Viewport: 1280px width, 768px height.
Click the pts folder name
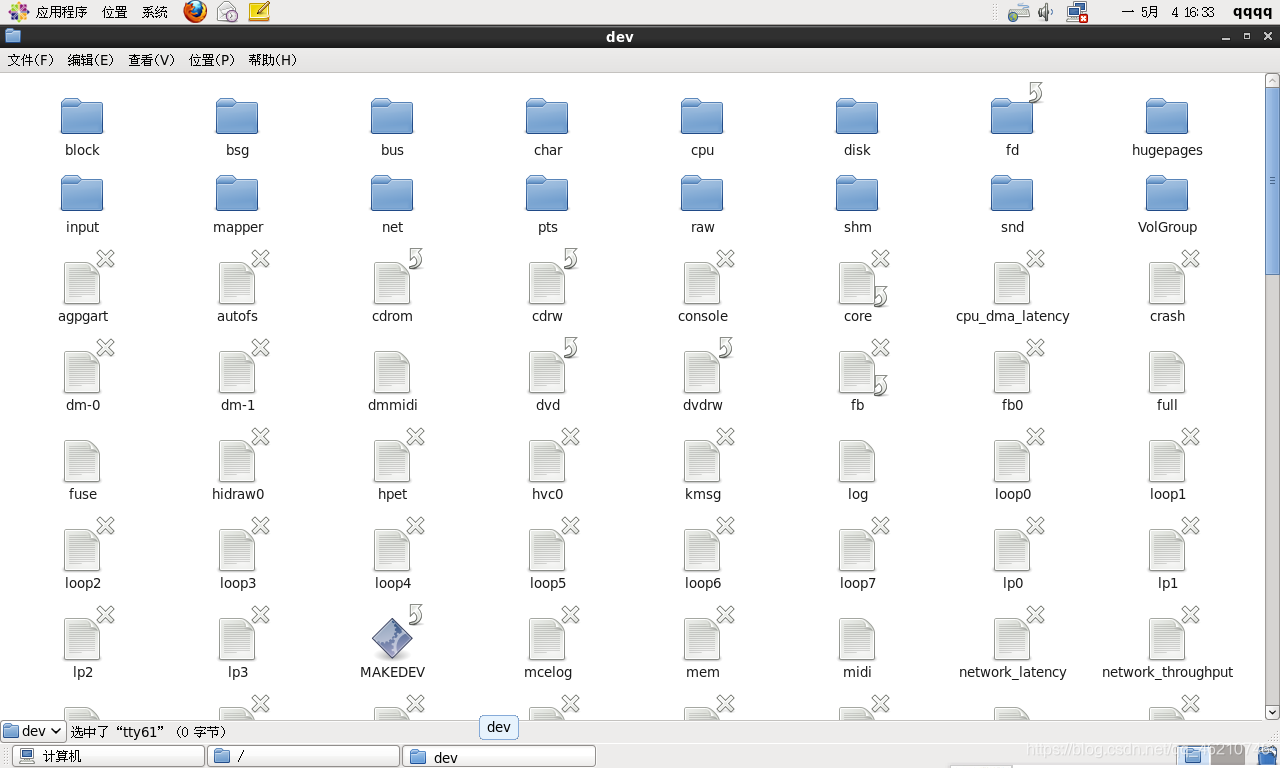(x=547, y=227)
